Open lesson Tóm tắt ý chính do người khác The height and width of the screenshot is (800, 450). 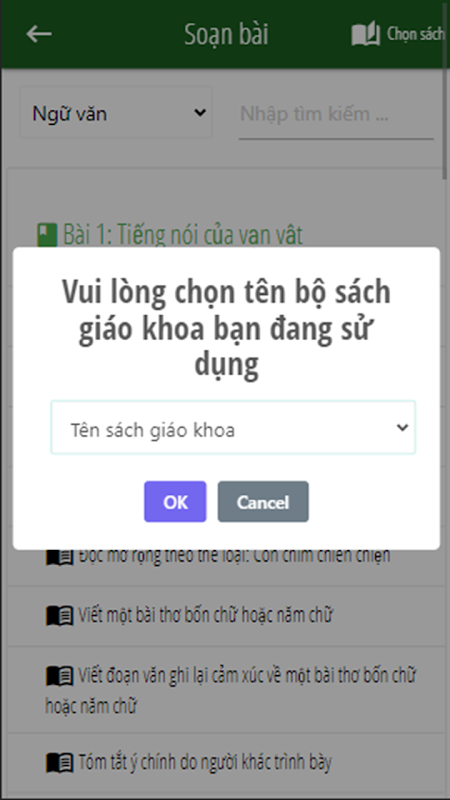pos(205,763)
